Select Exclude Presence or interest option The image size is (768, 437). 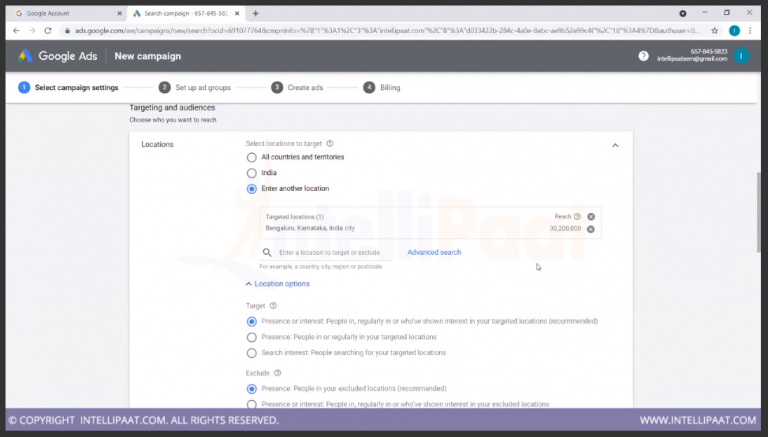tap(252, 404)
